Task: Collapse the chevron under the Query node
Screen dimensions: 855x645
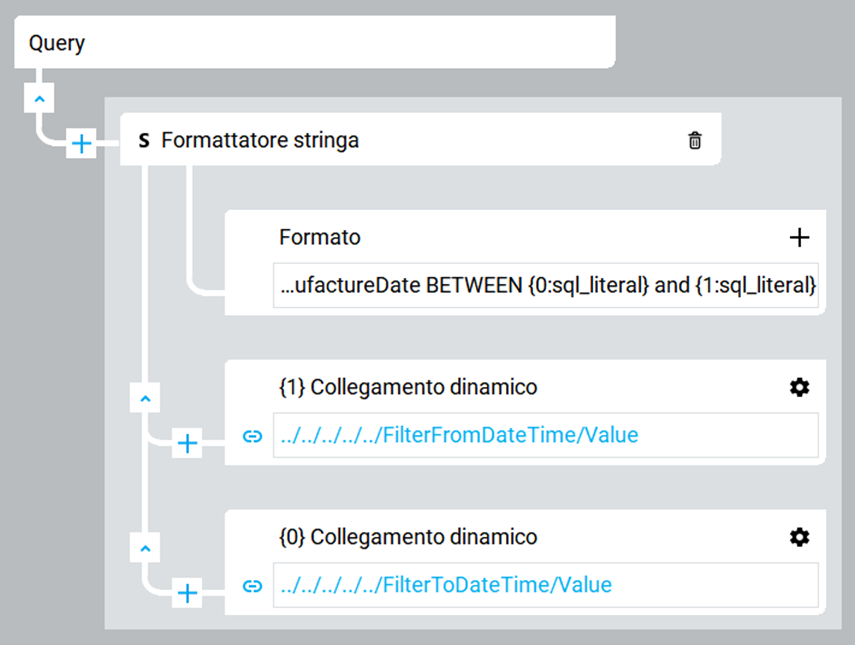Action: tap(39, 98)
